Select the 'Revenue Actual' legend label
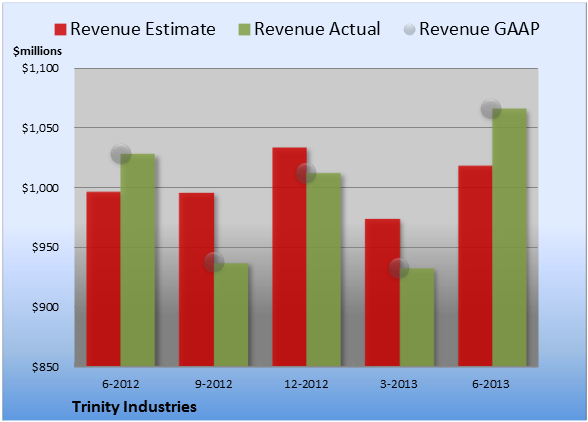Viewport: 588px width, 422px height. [x=317, y=29]
